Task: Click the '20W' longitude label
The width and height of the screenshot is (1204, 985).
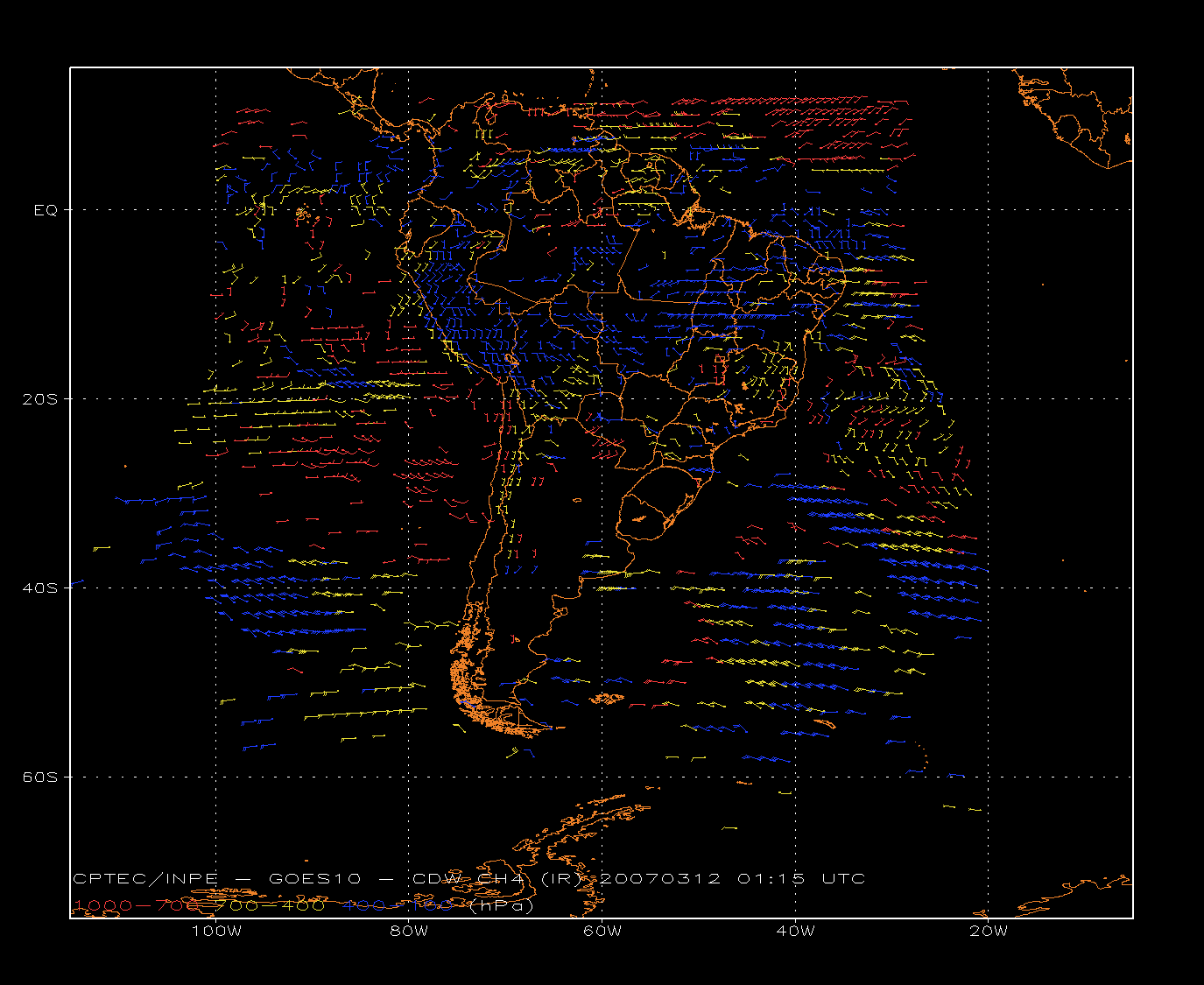Action: [x=989, y=932]
